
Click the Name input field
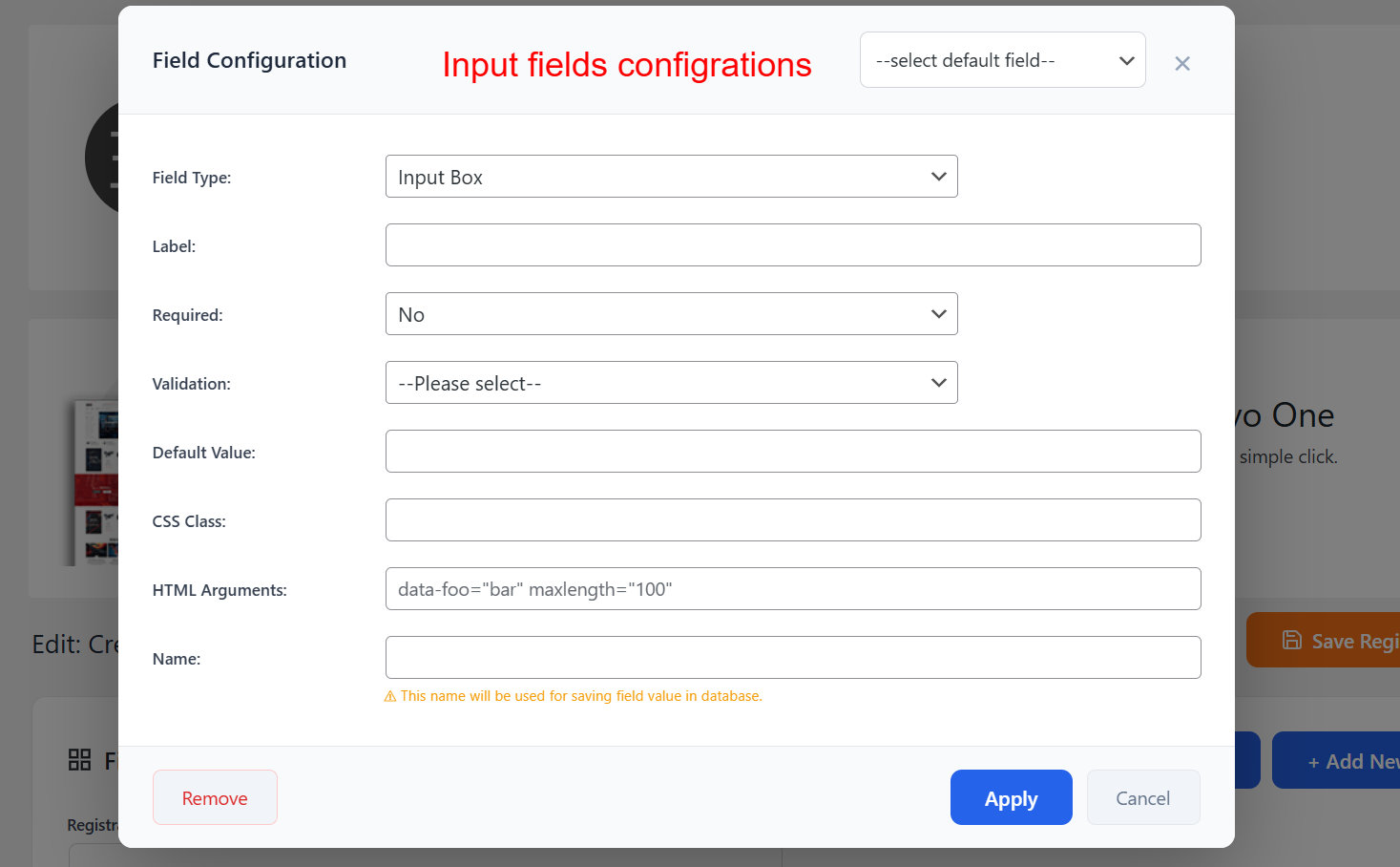click(793, 658)
